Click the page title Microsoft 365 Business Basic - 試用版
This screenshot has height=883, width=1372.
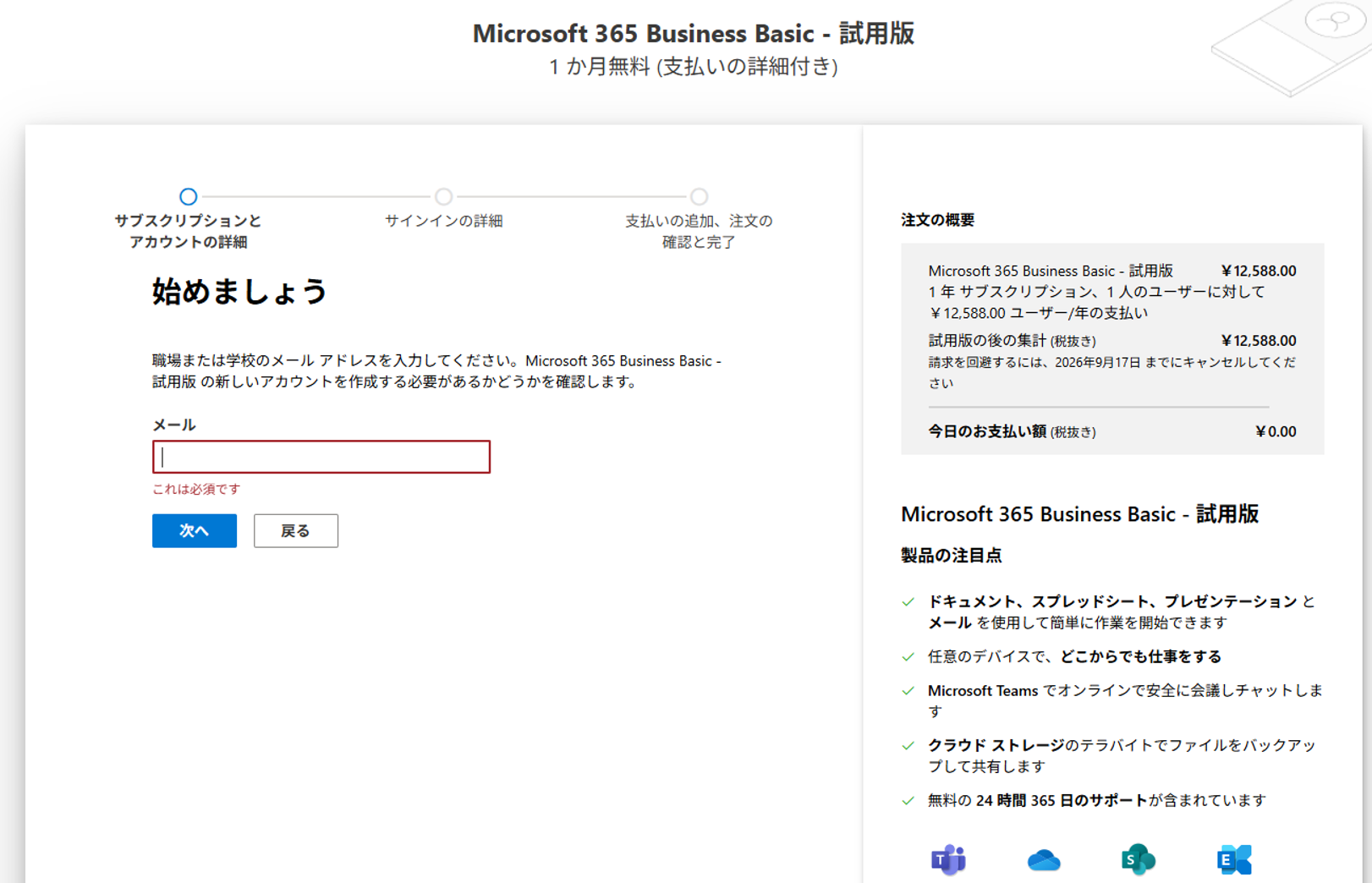[694, 34]
